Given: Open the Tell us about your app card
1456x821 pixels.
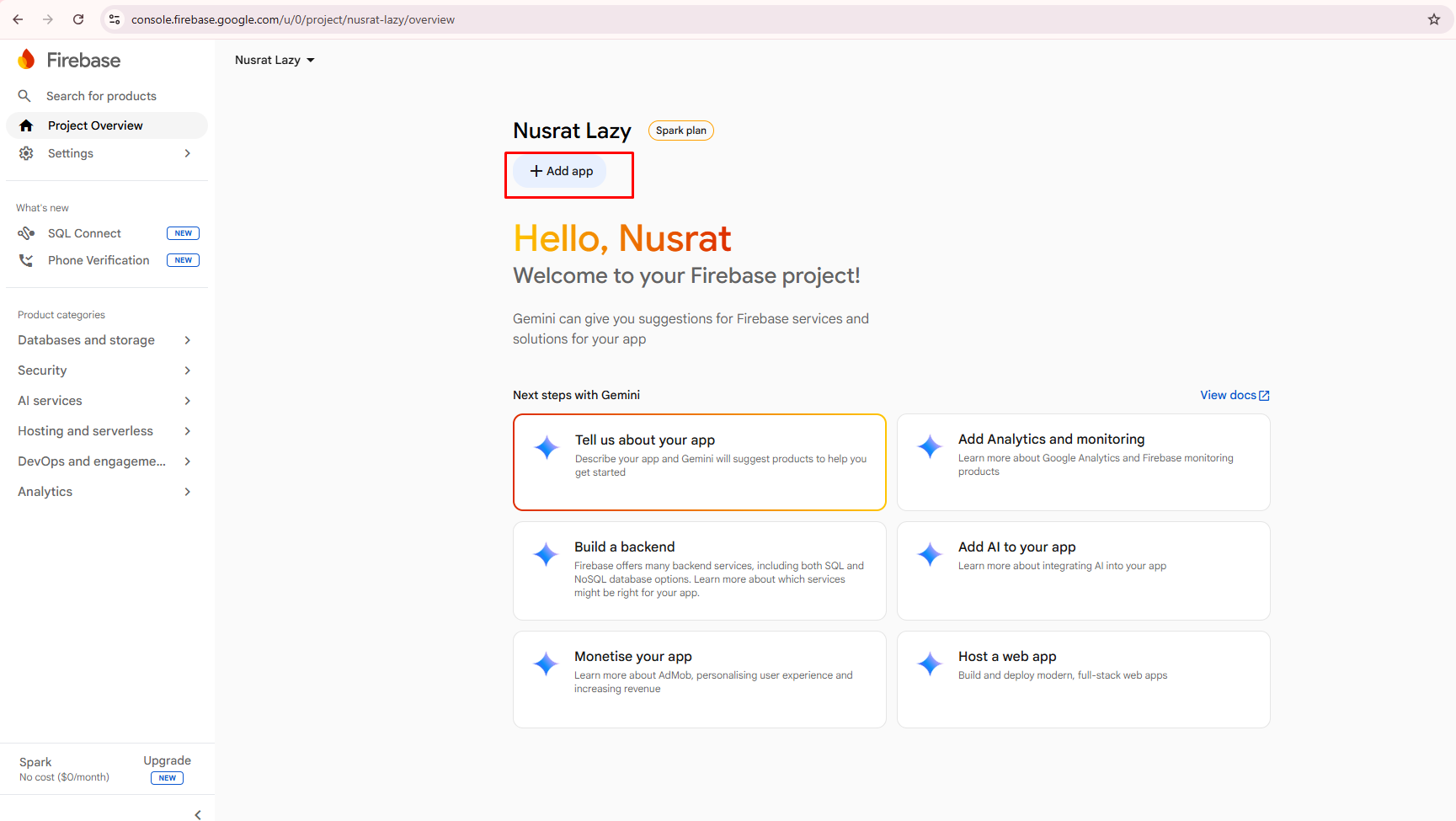Looking at the screenshot, I should coord(700,462).
